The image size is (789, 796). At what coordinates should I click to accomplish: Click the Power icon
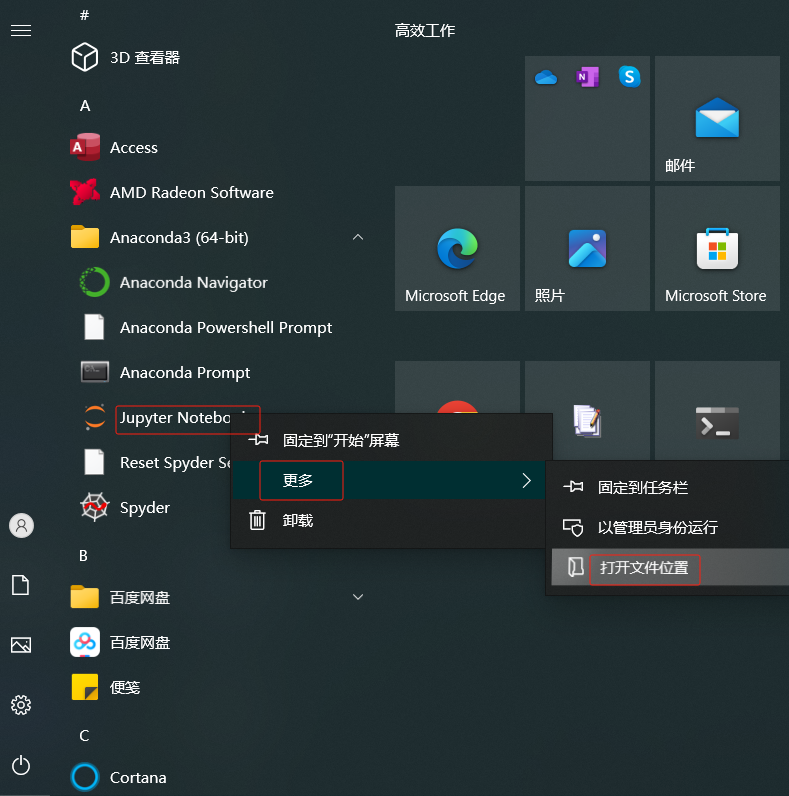pos(21,765)
